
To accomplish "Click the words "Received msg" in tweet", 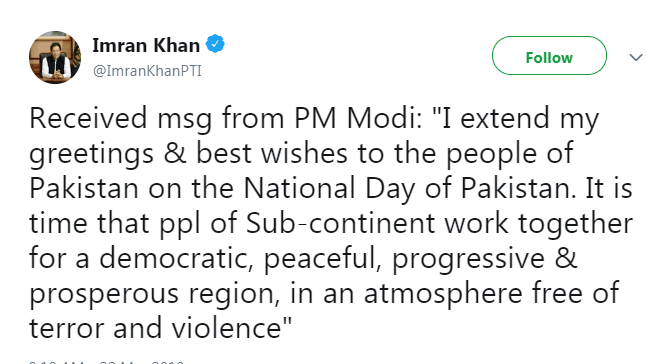I will (x=120, y=118).
